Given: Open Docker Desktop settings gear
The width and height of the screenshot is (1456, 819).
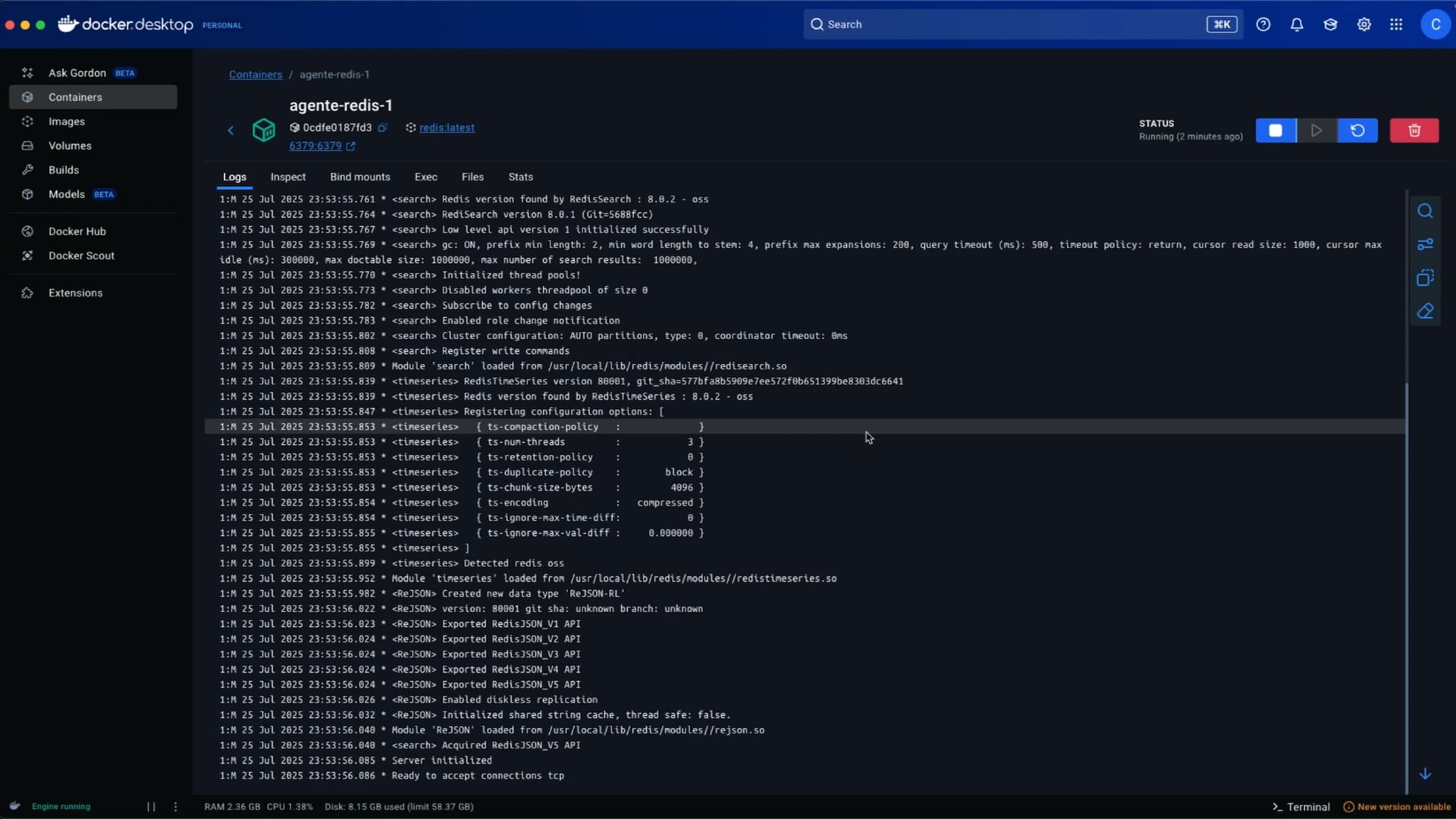Looking at the screenshot, I should click(1363, 24).
